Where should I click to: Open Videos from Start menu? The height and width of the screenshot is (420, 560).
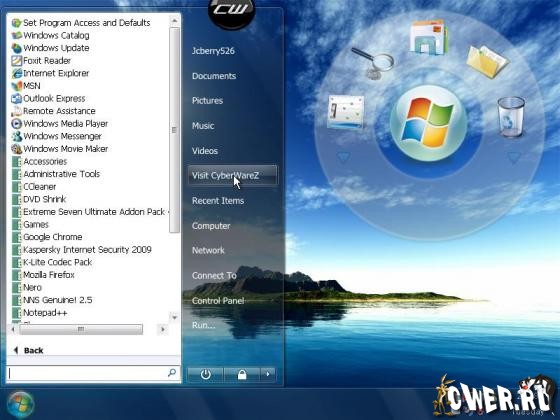click(x=205, y=151)
